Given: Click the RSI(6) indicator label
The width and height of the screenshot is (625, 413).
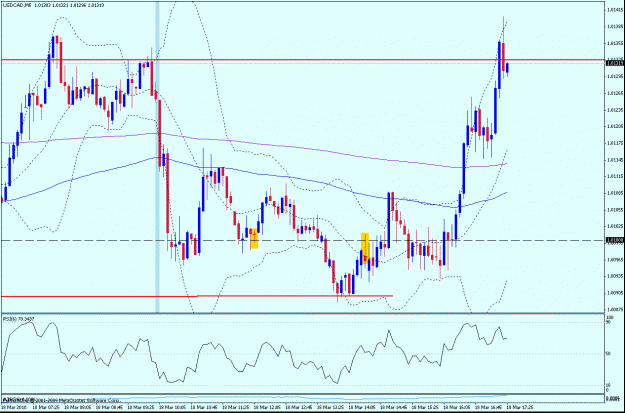Looking at the screenshot, I should tap(18, 319).
